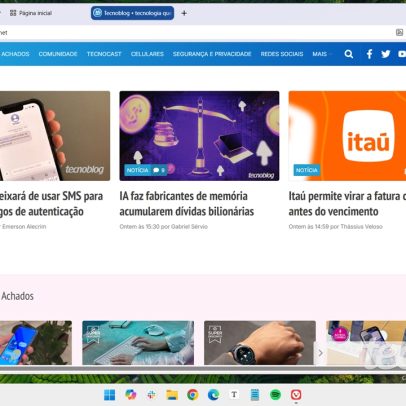The width and height of the screenshot is (406, 406).
Task: Open the blue notepad taskbar icon
Action: (x=255, y=395)
